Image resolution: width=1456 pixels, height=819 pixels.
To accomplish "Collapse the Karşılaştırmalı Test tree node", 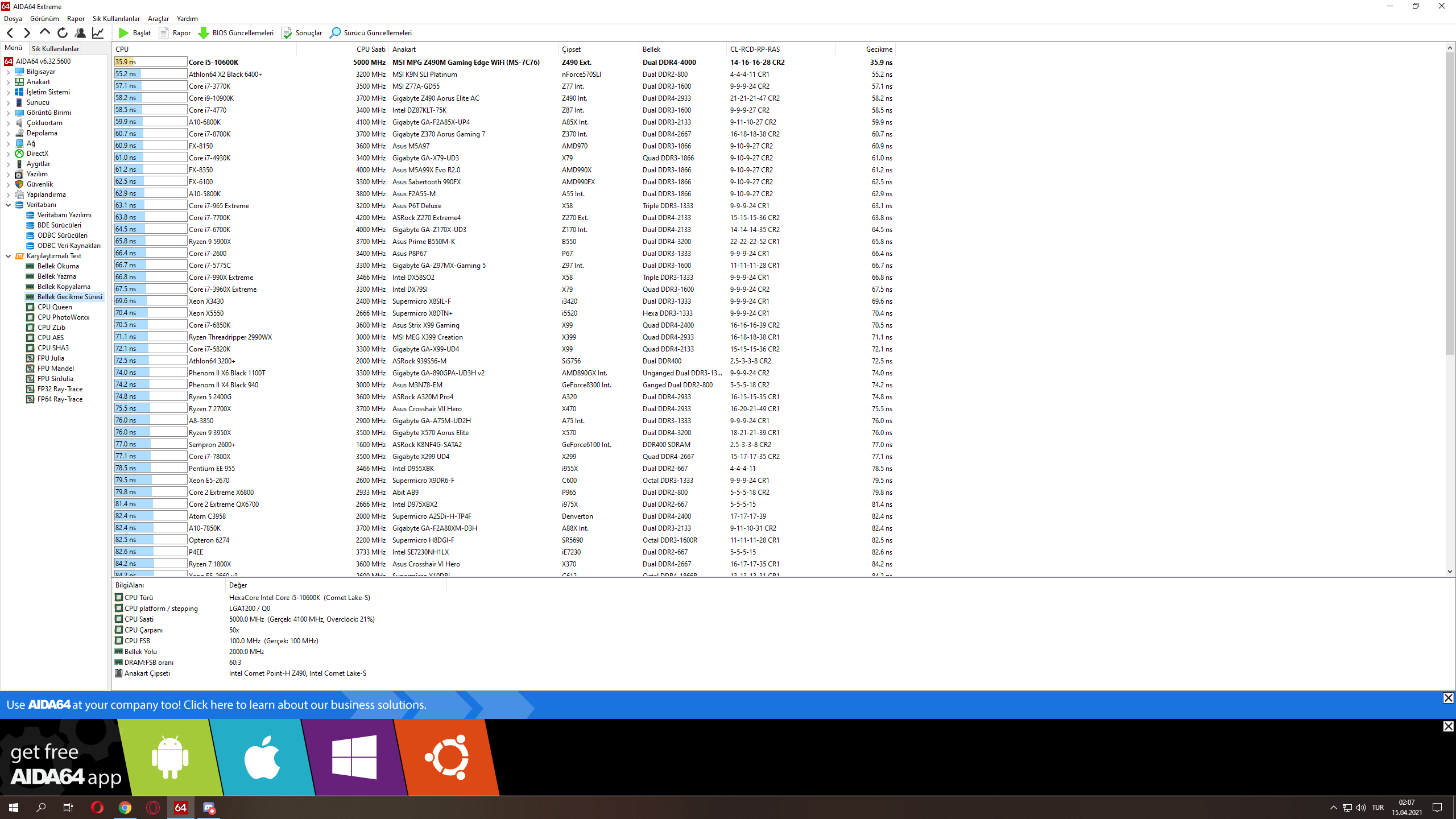I will (x=8, y=257).
